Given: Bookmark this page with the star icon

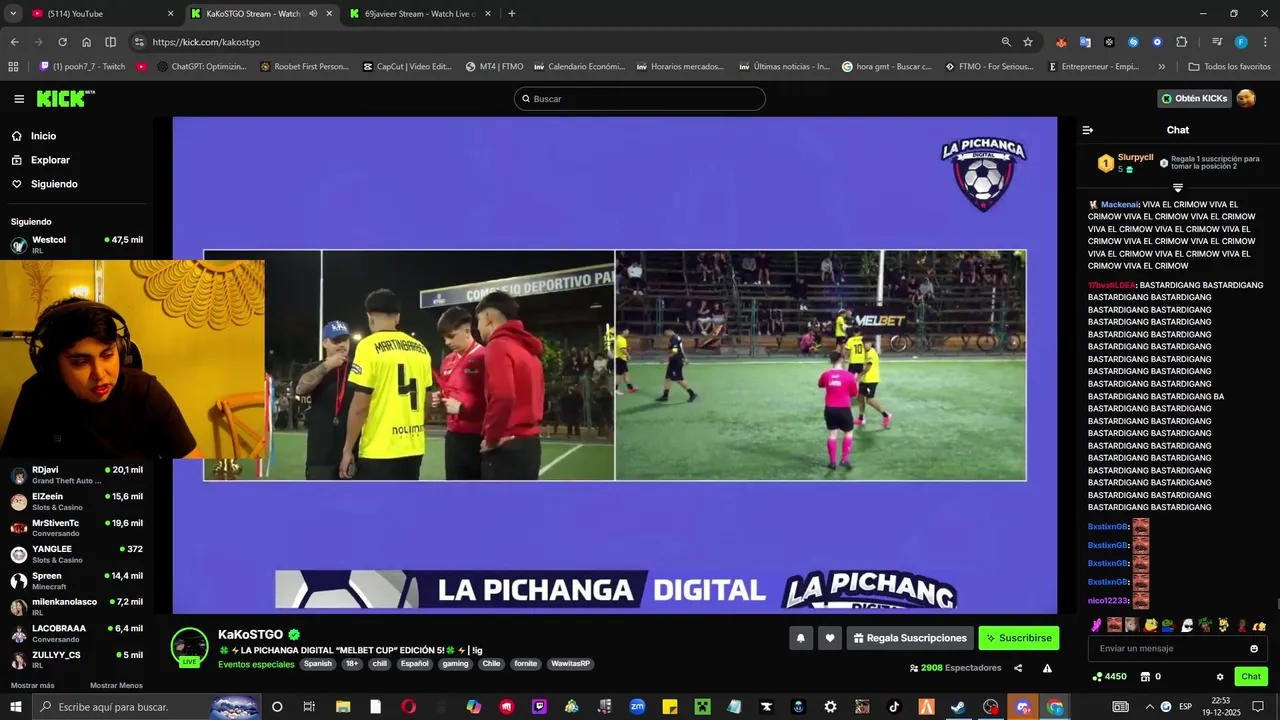Looking at the screenshot, I should coord(1028,42).
